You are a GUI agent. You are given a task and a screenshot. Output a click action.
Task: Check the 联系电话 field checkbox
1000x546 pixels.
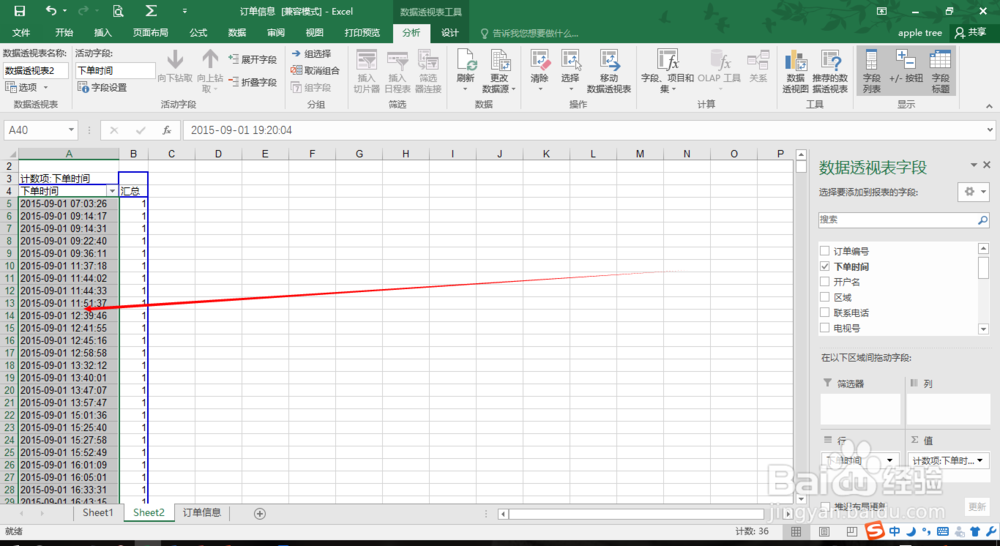click(825, 312)
